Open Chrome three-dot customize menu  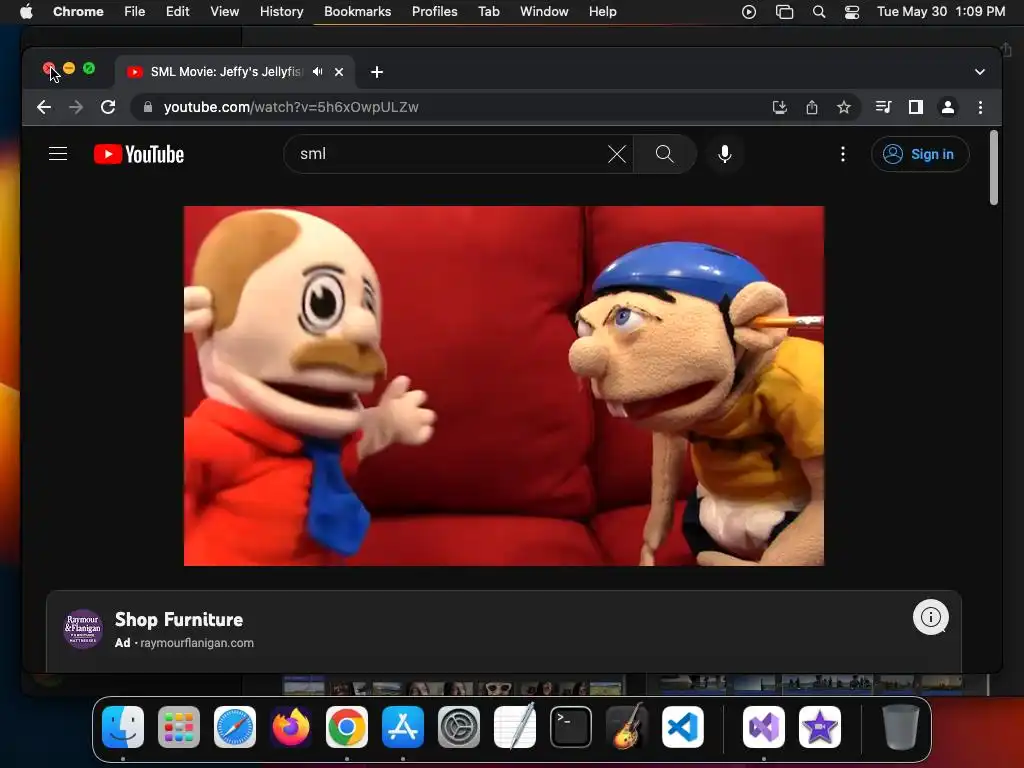click(980, 107)
